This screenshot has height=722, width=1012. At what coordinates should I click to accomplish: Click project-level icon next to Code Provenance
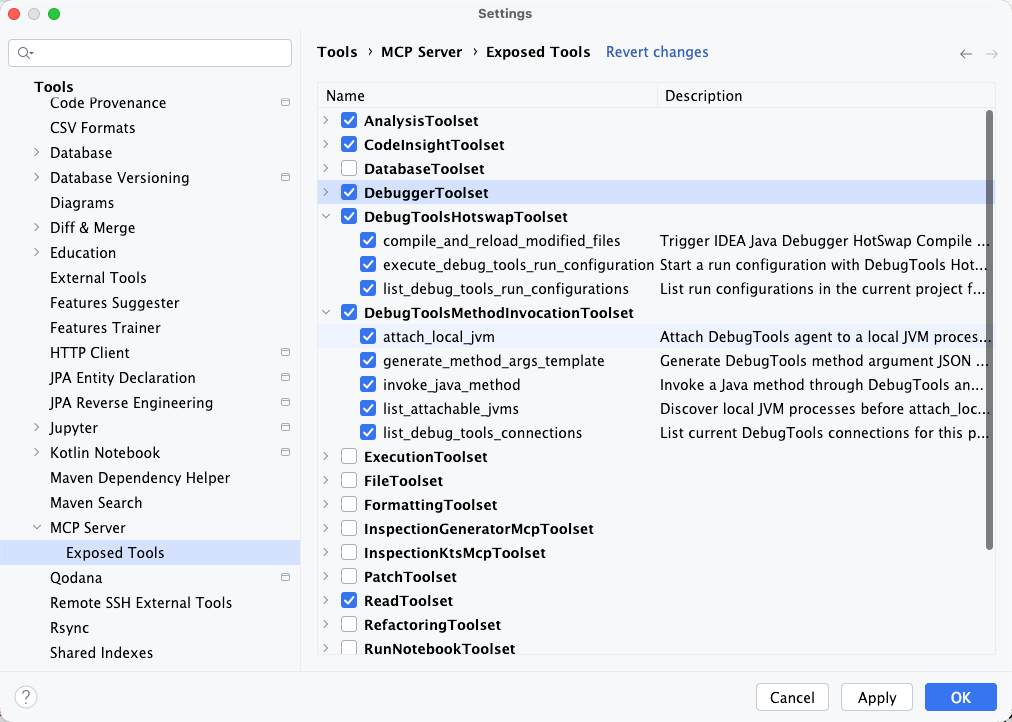pyautogui.click(x=285, y=103)
